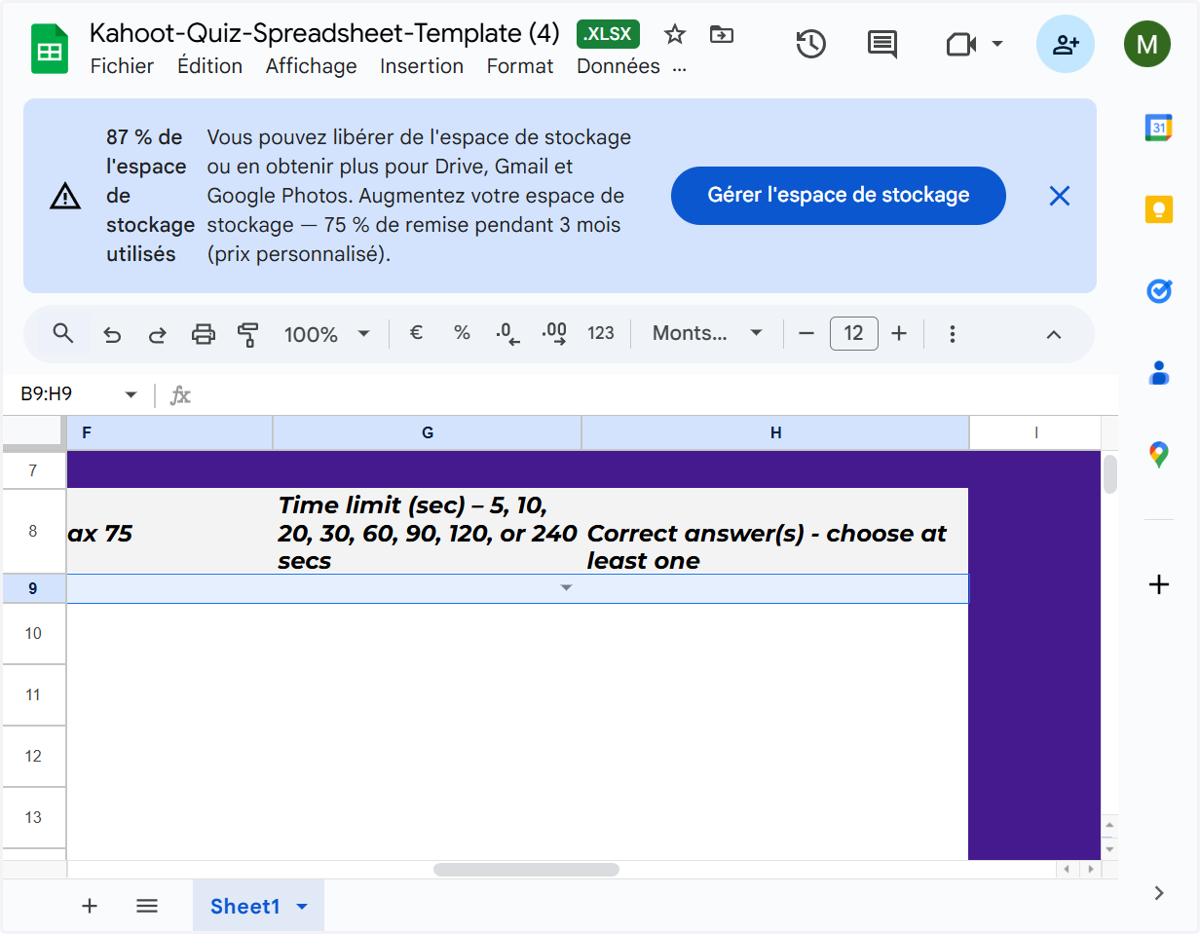Increase decimal places
The image size is (1200, 934).
(x=554, y=334)
